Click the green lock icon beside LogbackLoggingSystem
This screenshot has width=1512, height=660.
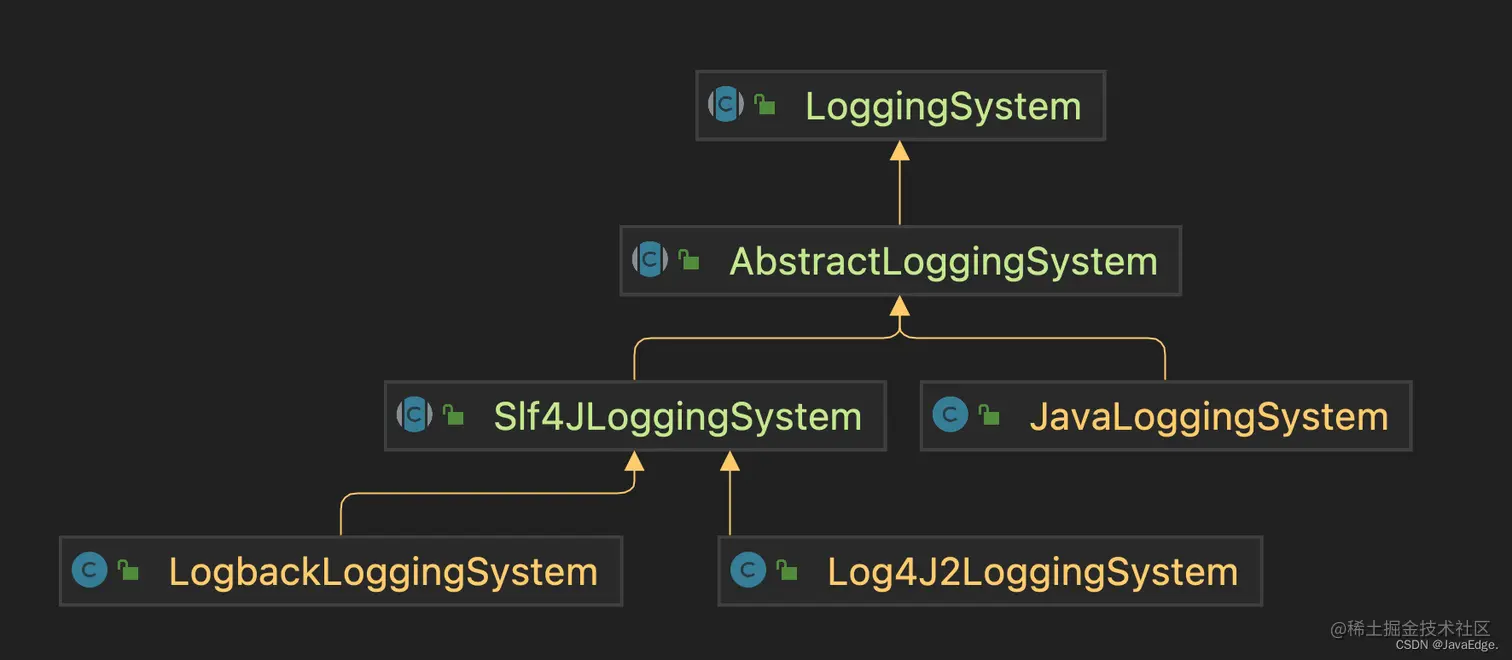coord(128,570)
